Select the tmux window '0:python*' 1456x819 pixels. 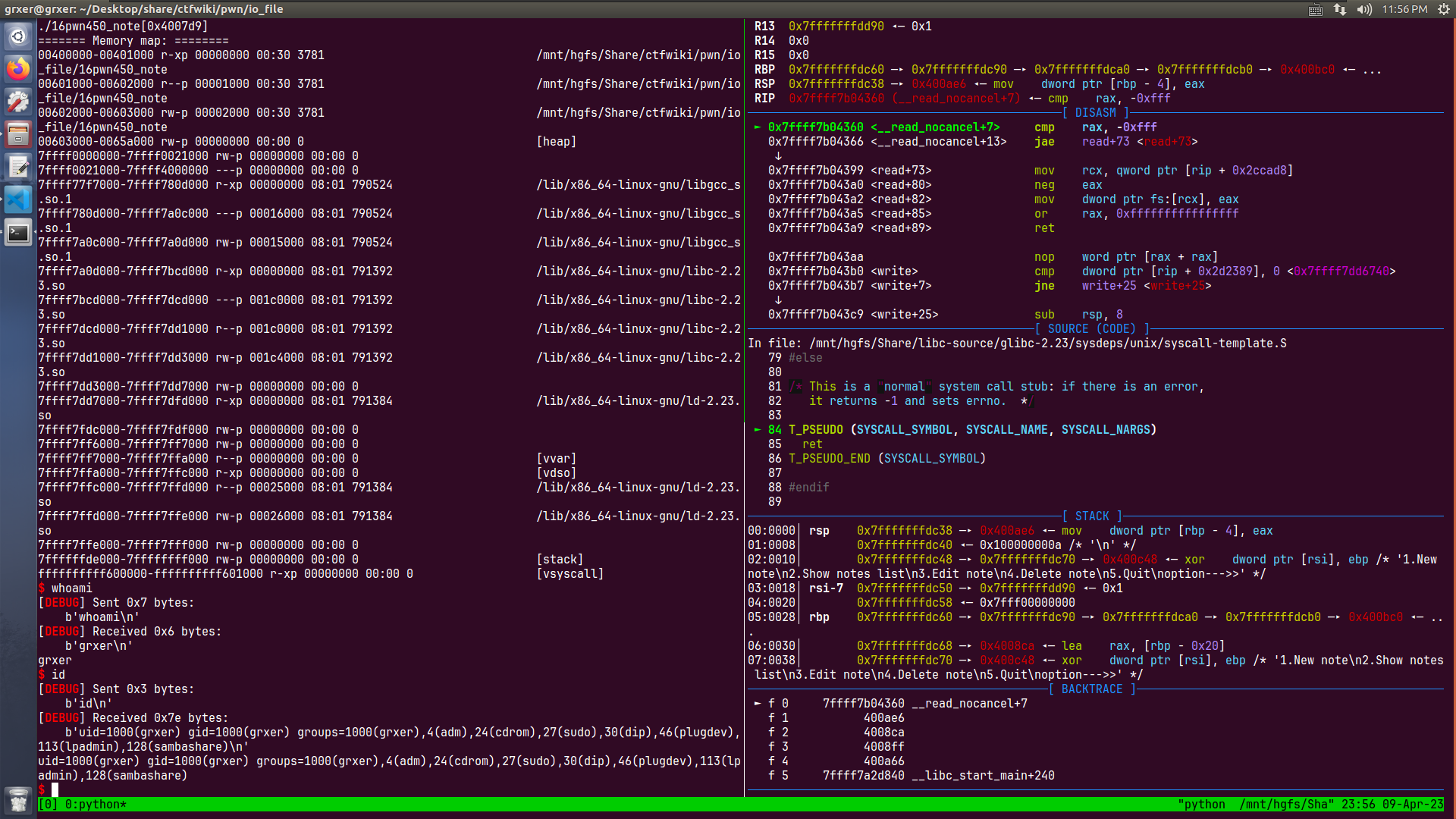coord(96,805)
